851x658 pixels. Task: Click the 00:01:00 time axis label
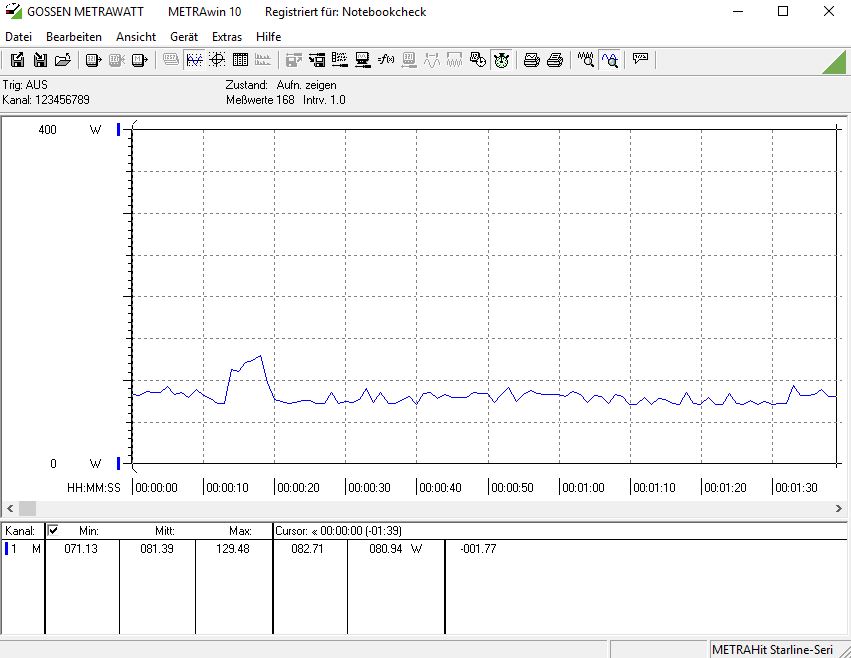pyautogui.click(x=583, y=488)
